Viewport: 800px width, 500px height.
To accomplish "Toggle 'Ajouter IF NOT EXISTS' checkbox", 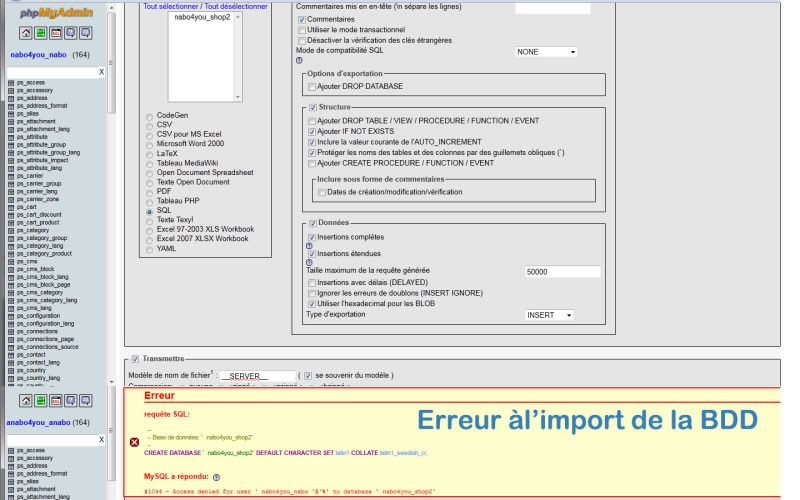I will pos(314,131).
